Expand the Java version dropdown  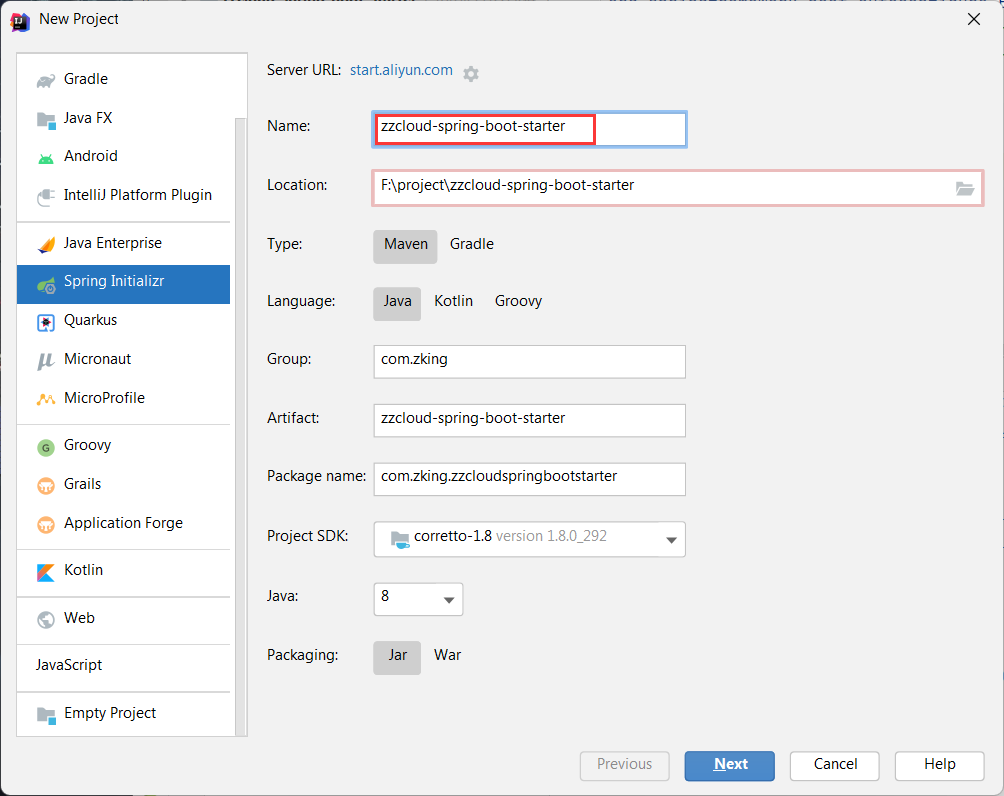pyautogui.click(x=447, y=599)
